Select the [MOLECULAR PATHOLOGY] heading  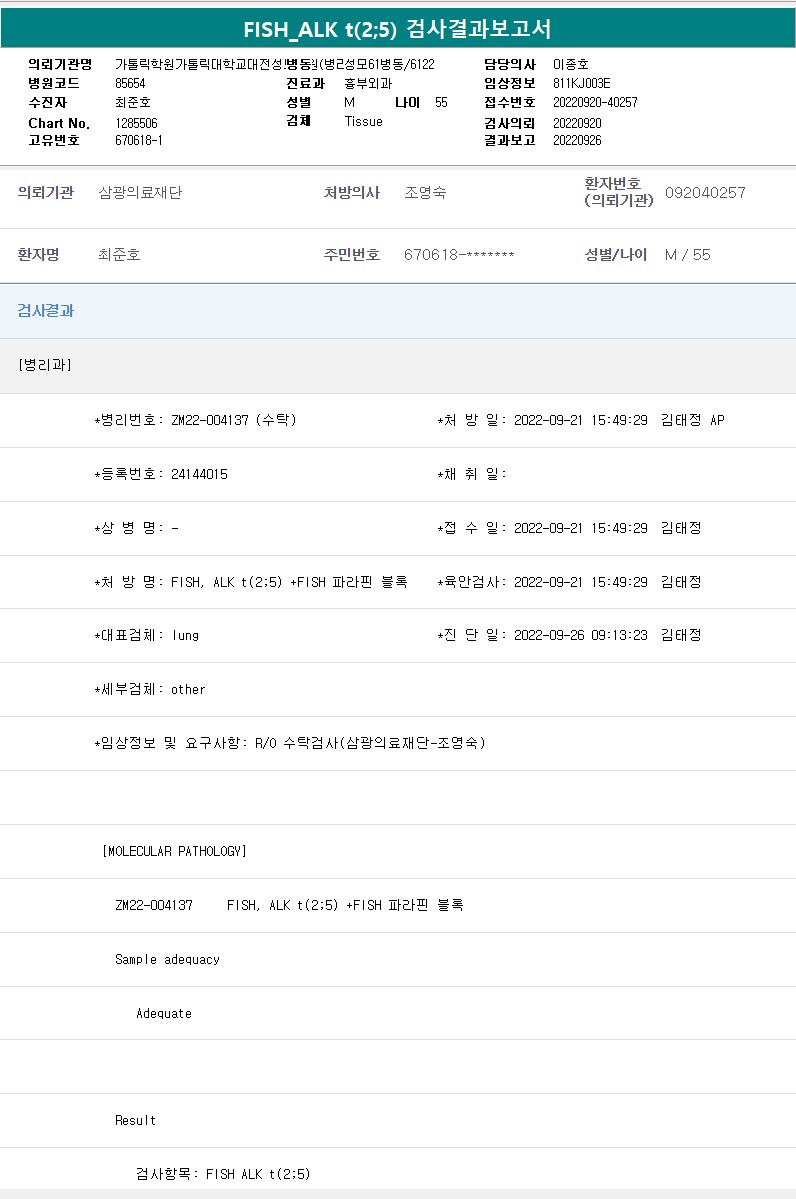[174, 851]
